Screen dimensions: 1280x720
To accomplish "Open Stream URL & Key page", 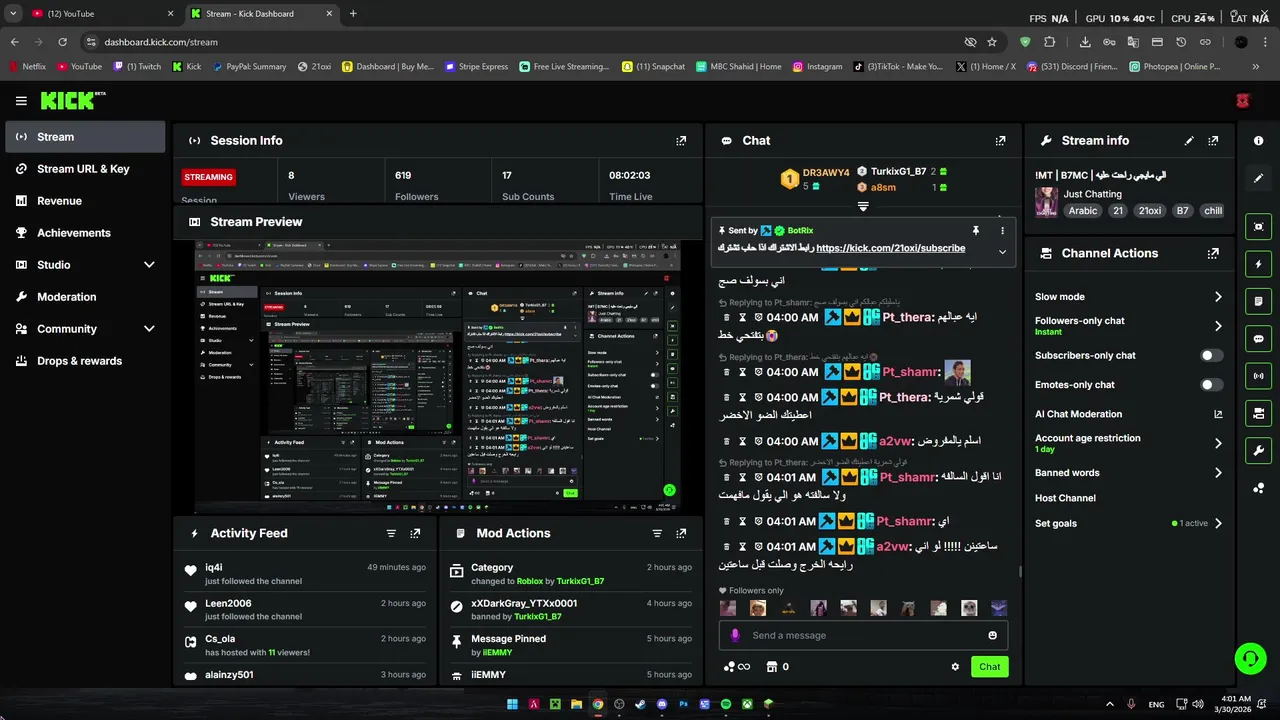I will click(85, 169).
